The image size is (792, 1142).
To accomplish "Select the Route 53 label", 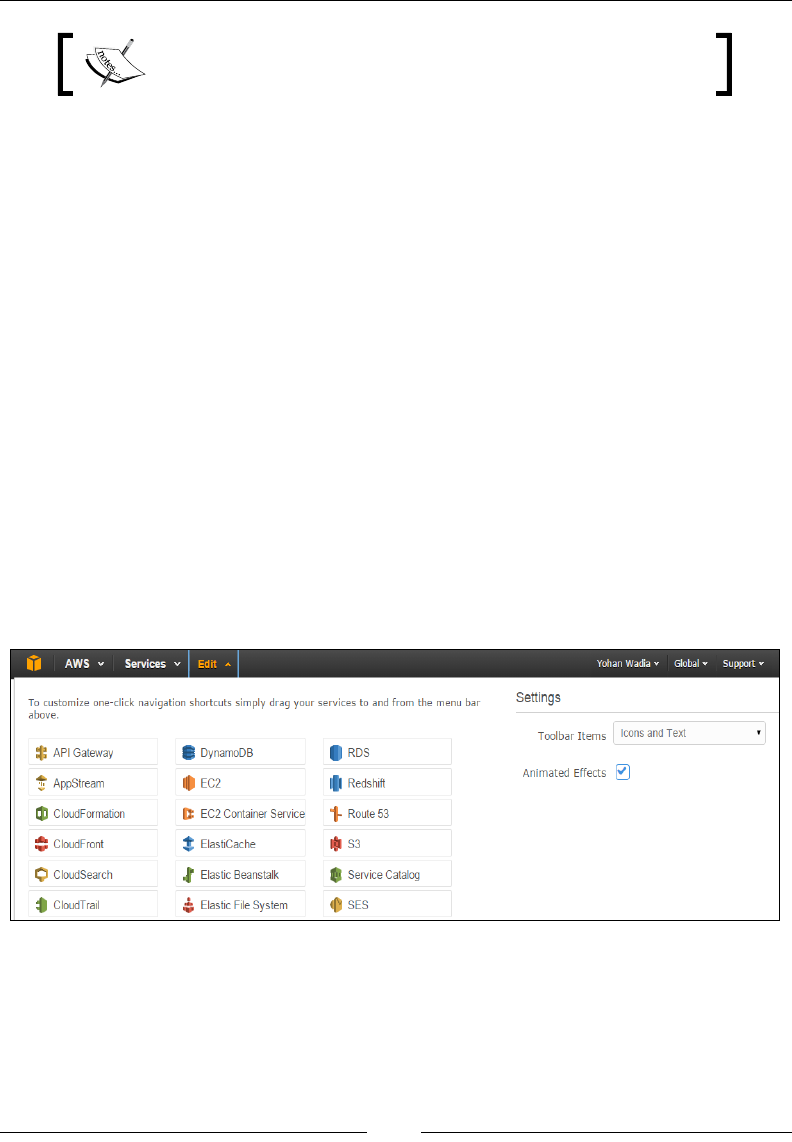I will [368, 814].
